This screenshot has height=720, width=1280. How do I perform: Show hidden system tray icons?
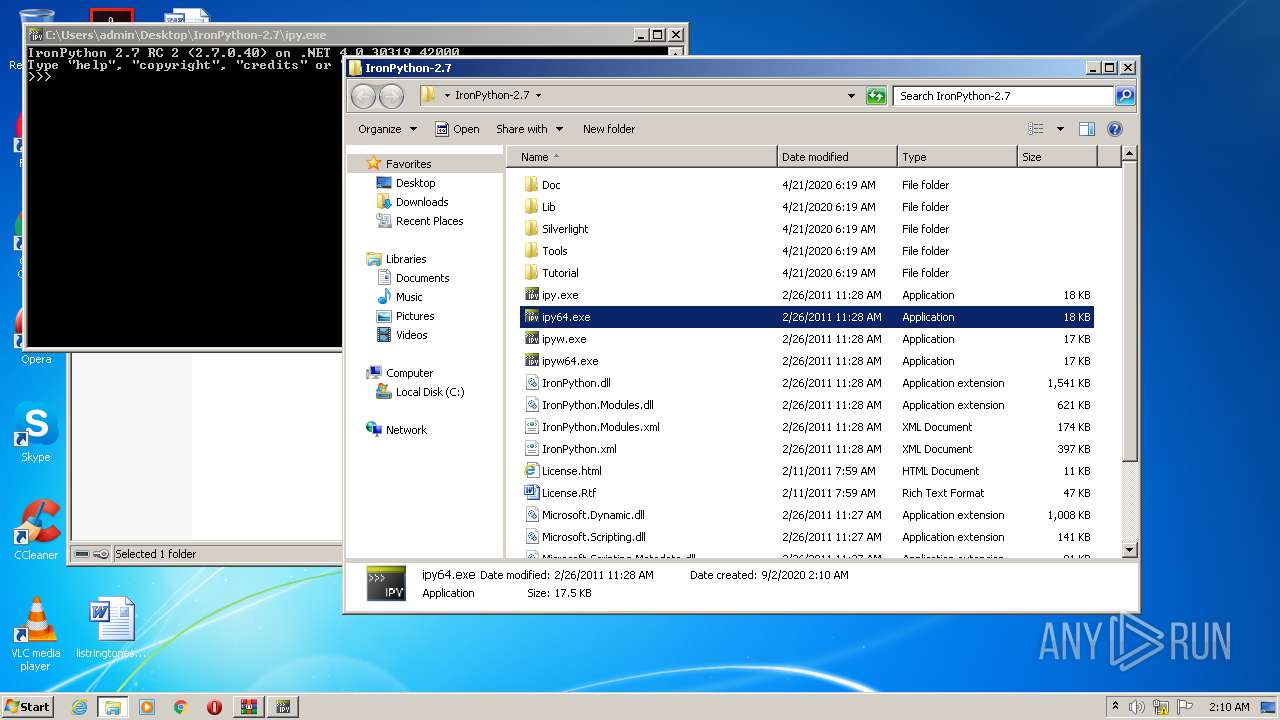click(x=1114, y=707)
